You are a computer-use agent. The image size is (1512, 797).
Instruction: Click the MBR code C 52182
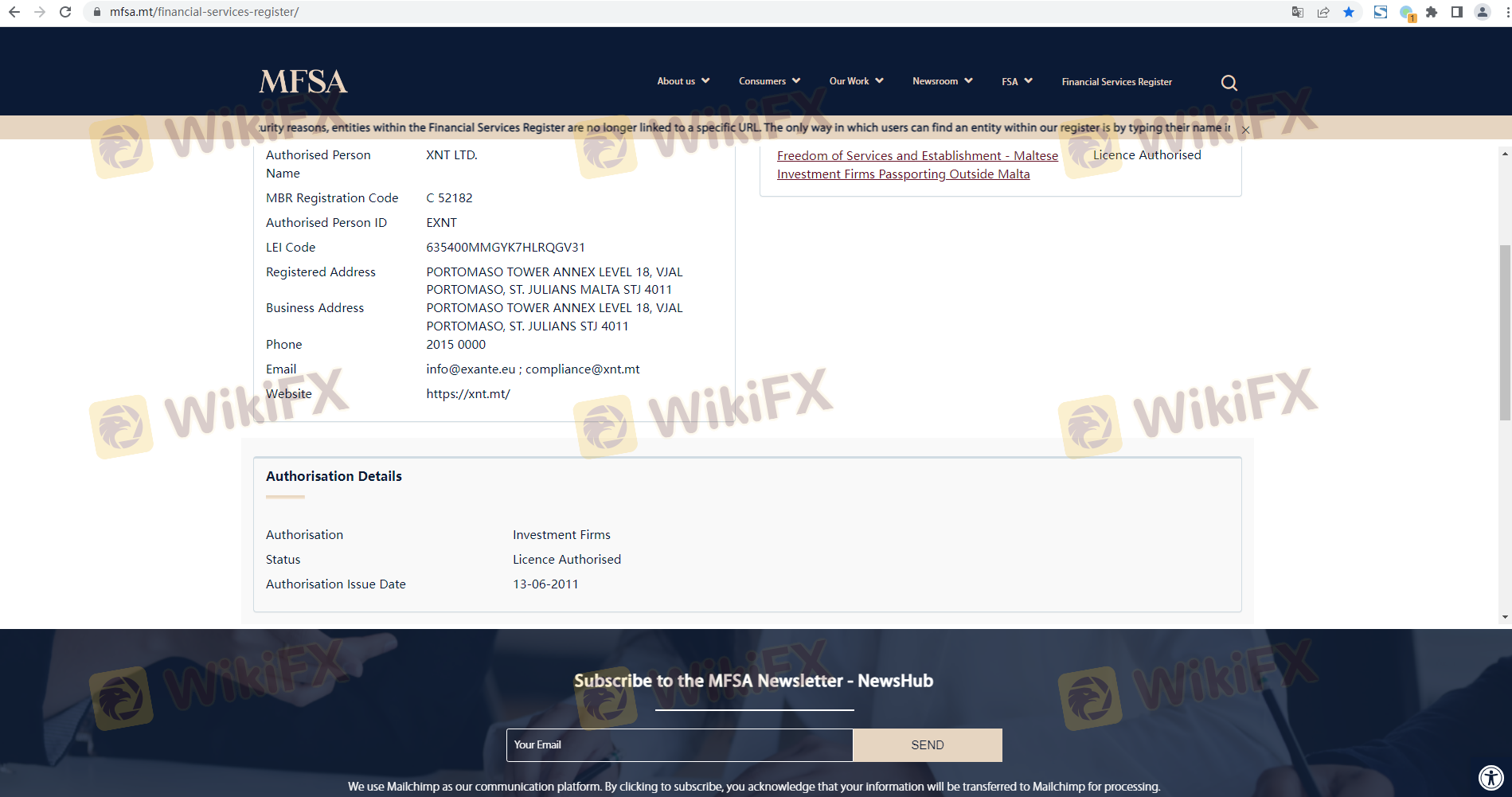click(449, 198)
